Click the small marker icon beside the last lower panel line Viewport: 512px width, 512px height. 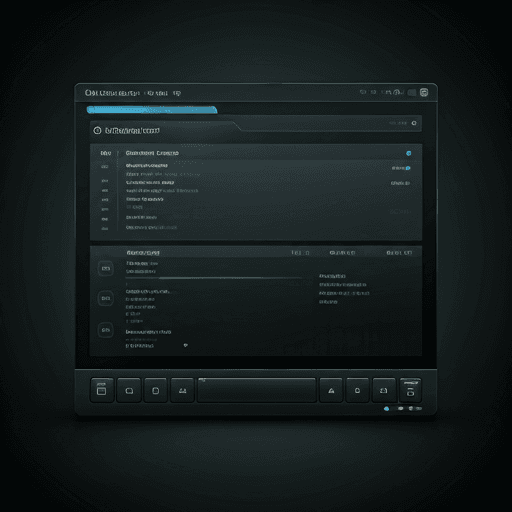pos(186,345)
